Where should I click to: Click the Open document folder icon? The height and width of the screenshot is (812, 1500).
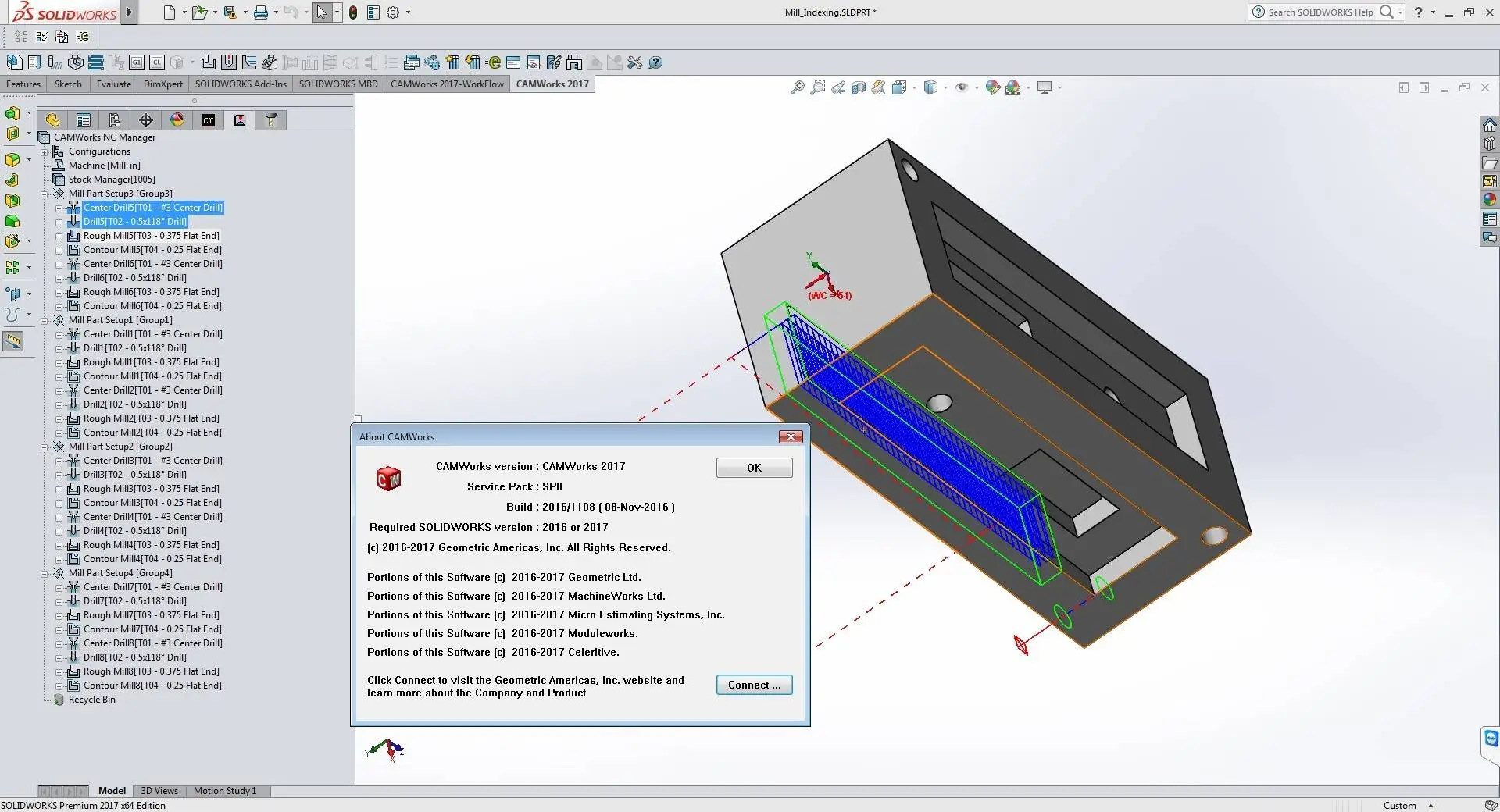[199, 12]
